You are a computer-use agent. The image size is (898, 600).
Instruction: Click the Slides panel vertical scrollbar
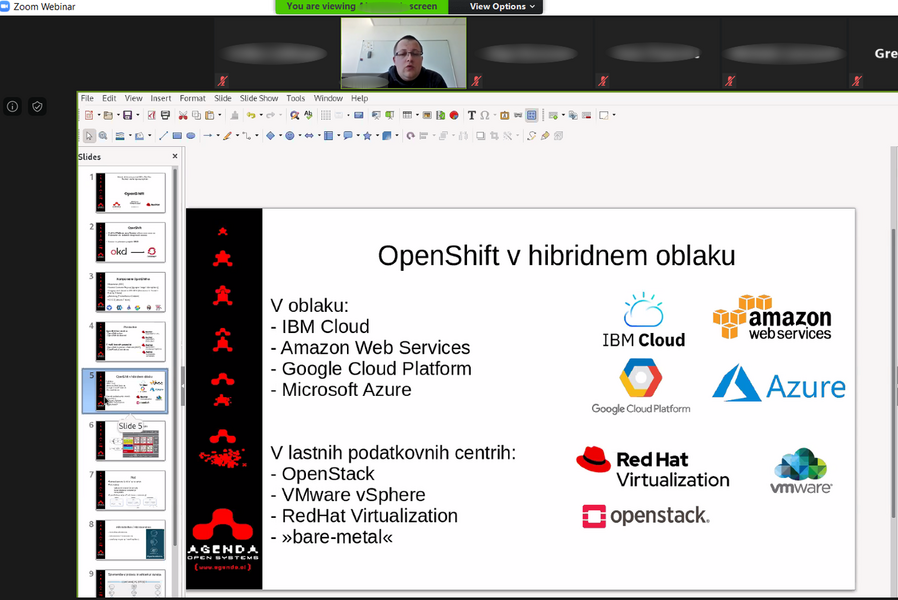pos(175,355)
